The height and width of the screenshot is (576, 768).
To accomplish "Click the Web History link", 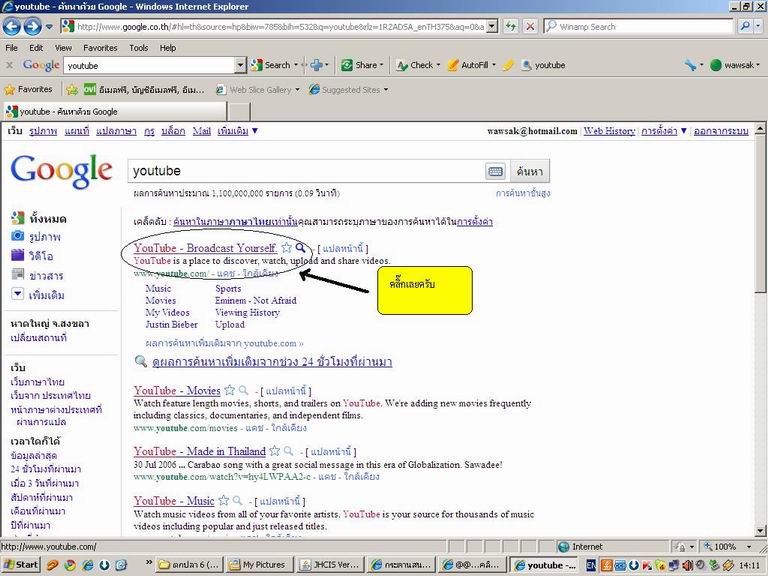I will [x=609, y=131].
